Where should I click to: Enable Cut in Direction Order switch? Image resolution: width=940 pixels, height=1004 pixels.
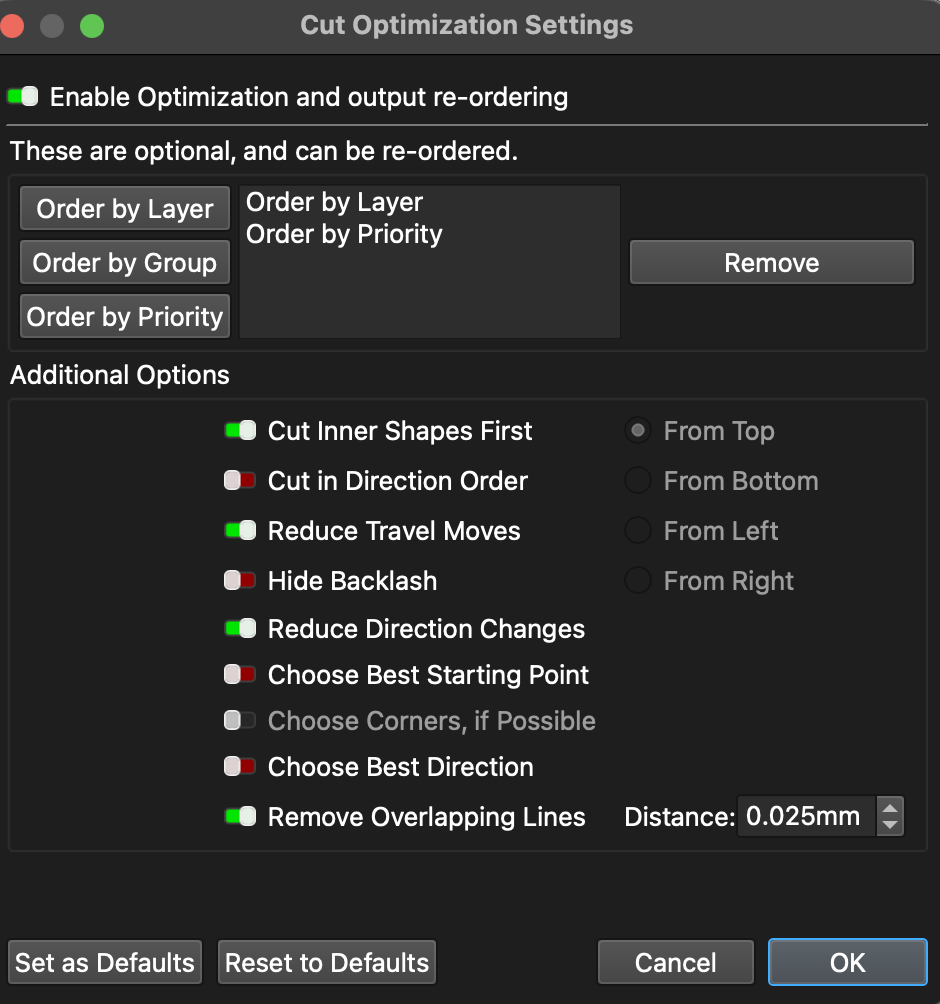coord(240,481)
